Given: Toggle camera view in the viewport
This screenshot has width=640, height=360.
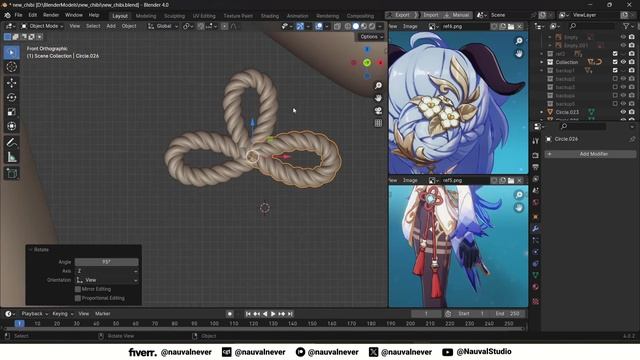Looking at the screenshot, I should click(378, 111).
